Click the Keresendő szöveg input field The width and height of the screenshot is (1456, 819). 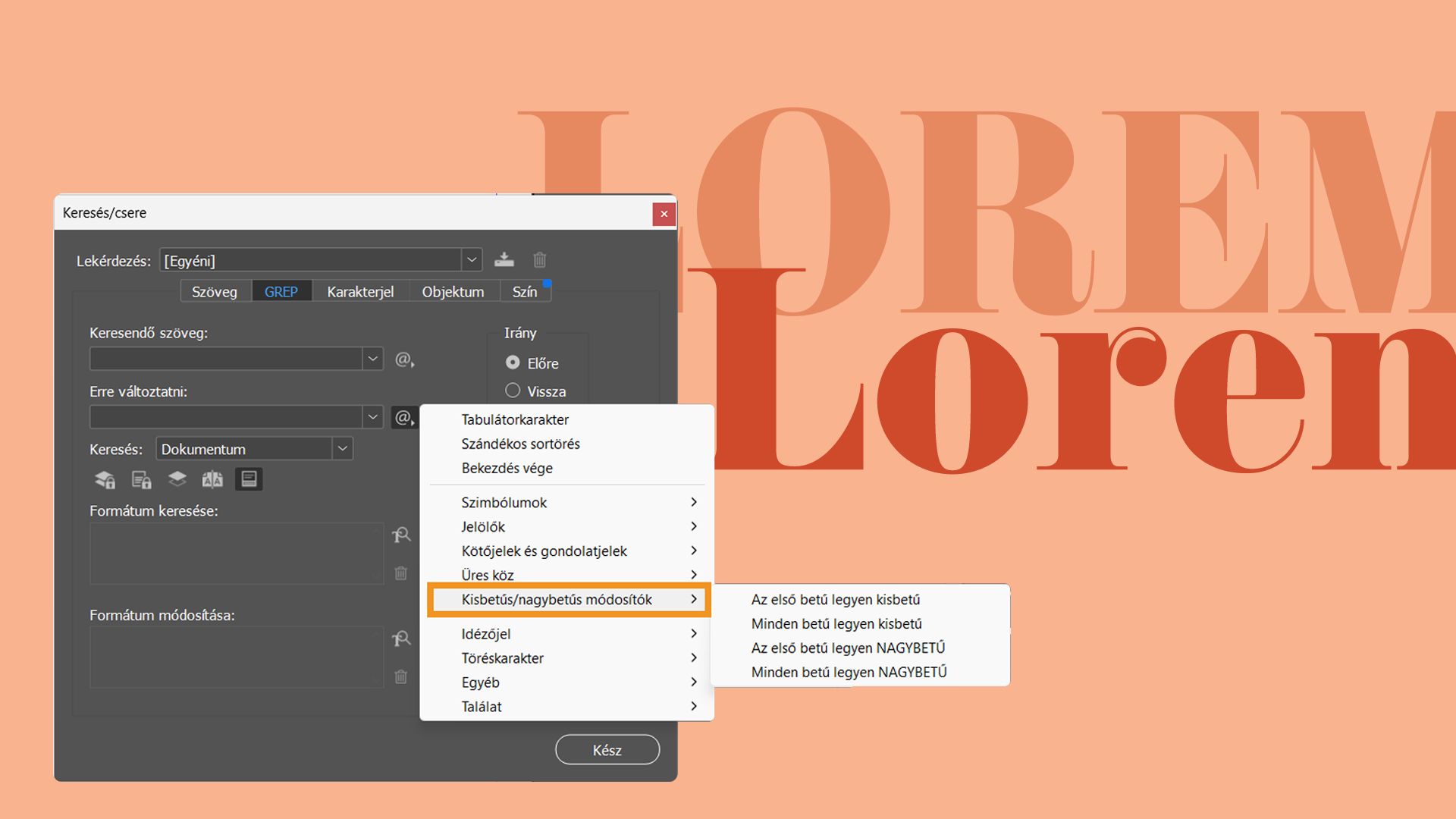(x=226, y=359)
